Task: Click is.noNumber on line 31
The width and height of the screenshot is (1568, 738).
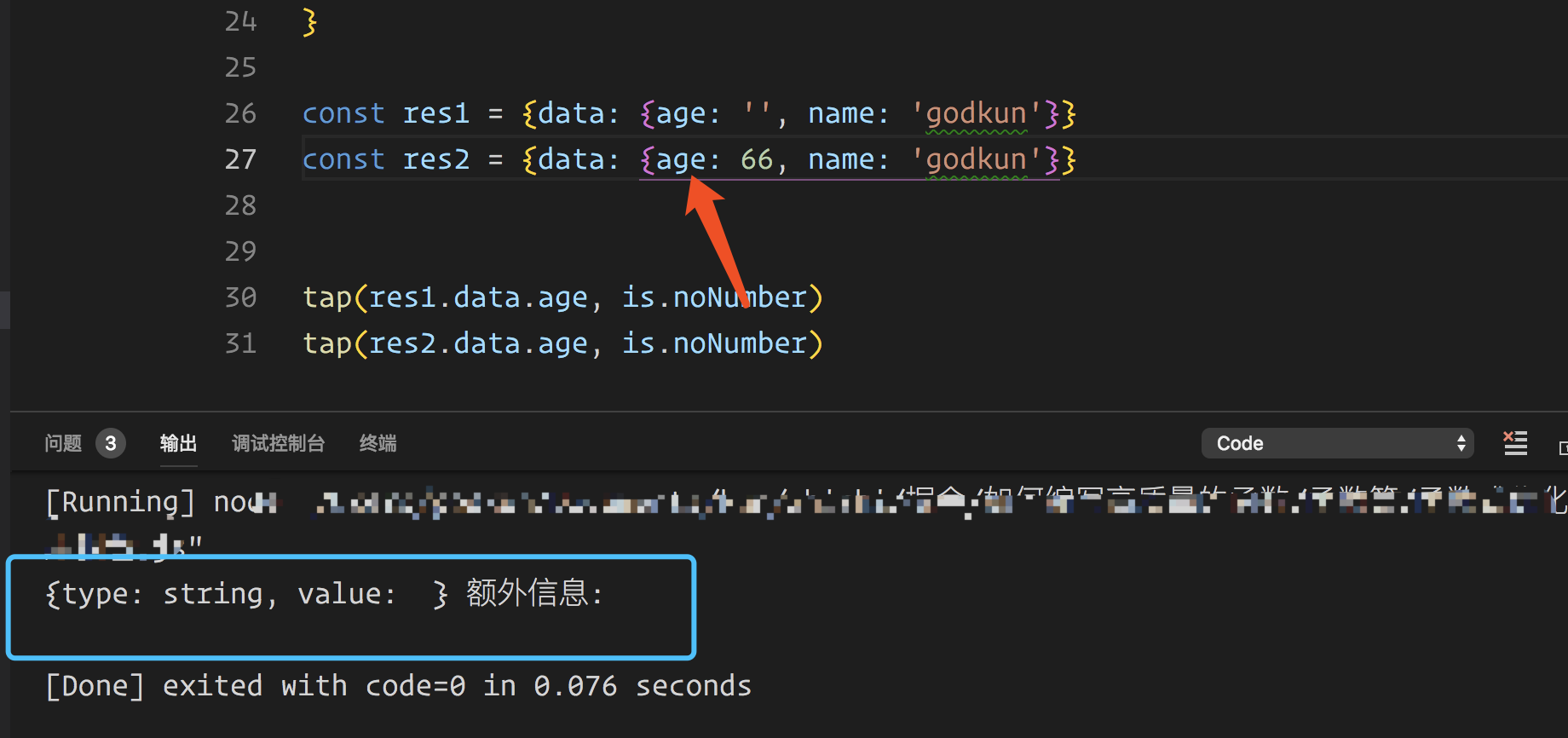Action: pyautogui.click(x=714, y=343)
